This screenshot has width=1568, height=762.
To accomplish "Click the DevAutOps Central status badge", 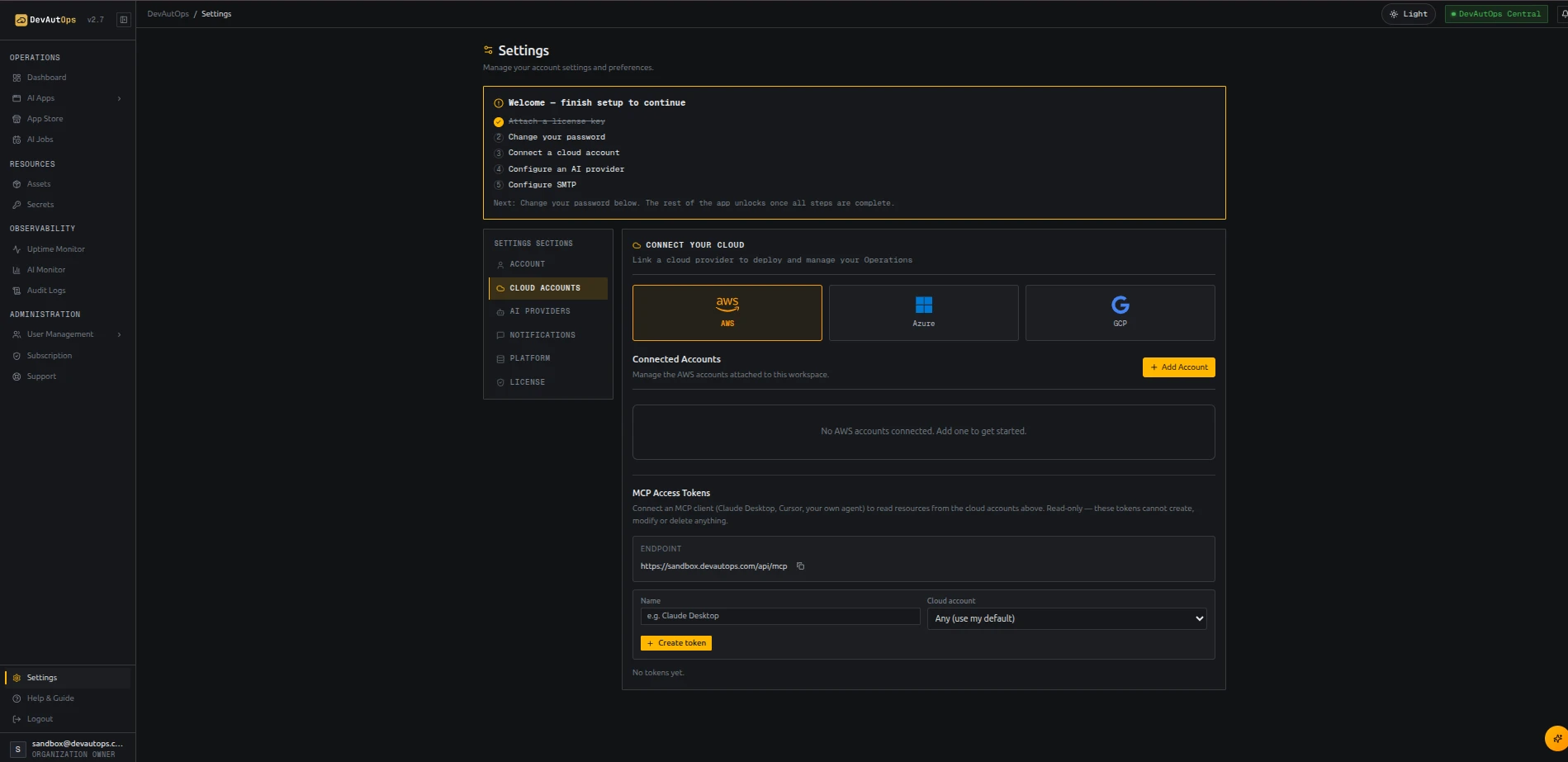I will click(x=1496, y=14).
